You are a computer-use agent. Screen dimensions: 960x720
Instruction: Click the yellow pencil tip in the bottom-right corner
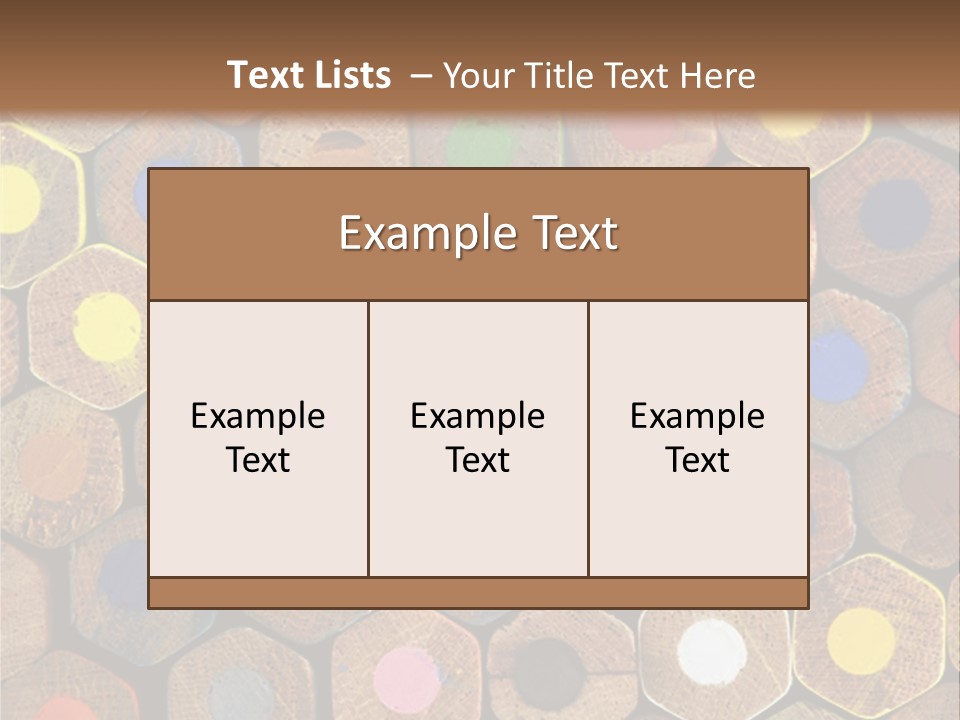(x=861, y=642)
